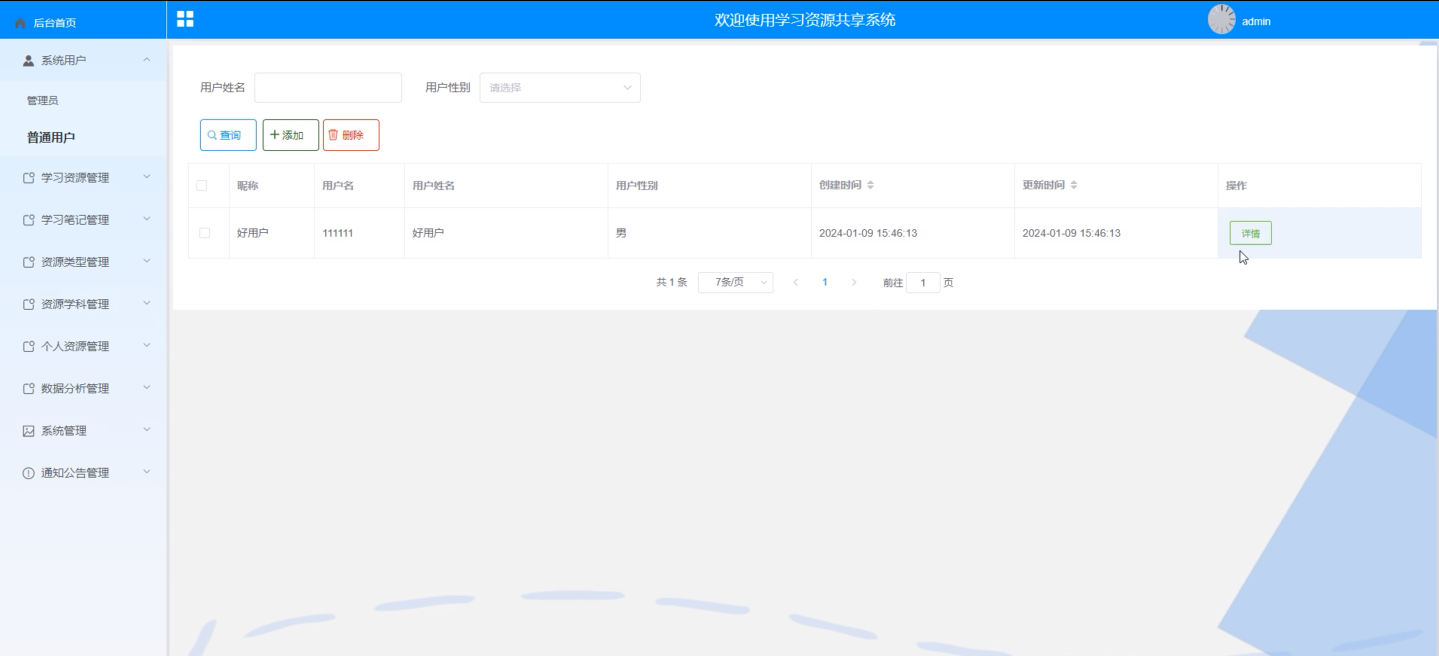Expand the 通知公告管理 chevron
Image resolution: width=1439 pixels, height=656 pixels.
coord(147,472)
